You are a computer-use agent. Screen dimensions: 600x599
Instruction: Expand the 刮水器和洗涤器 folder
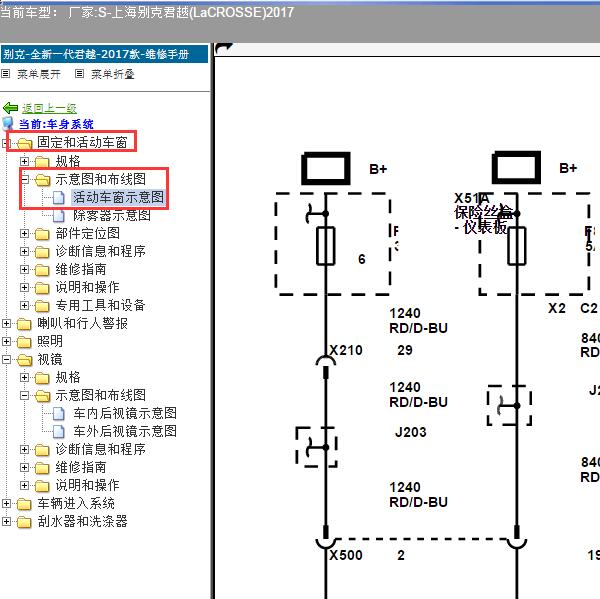(x=7, y=521)
